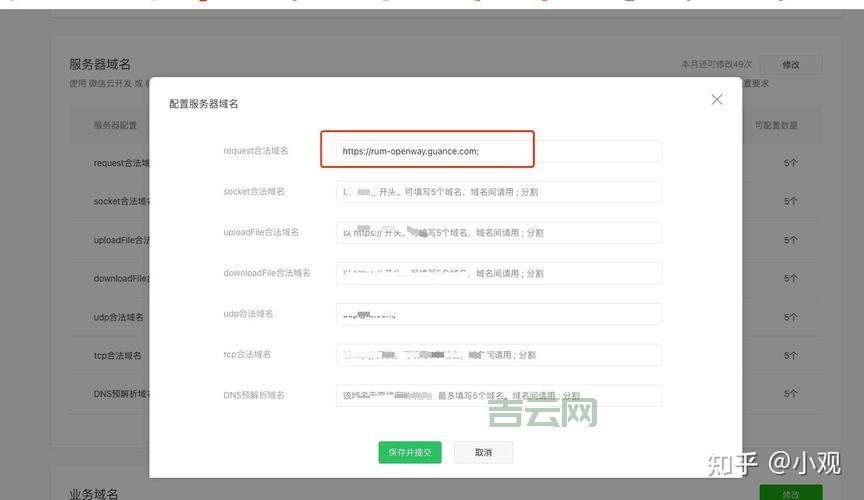Viewport: 864px width, 500px height.
Task: Click the 配置服务器域名 dialog title
Action: coord(203,104)
